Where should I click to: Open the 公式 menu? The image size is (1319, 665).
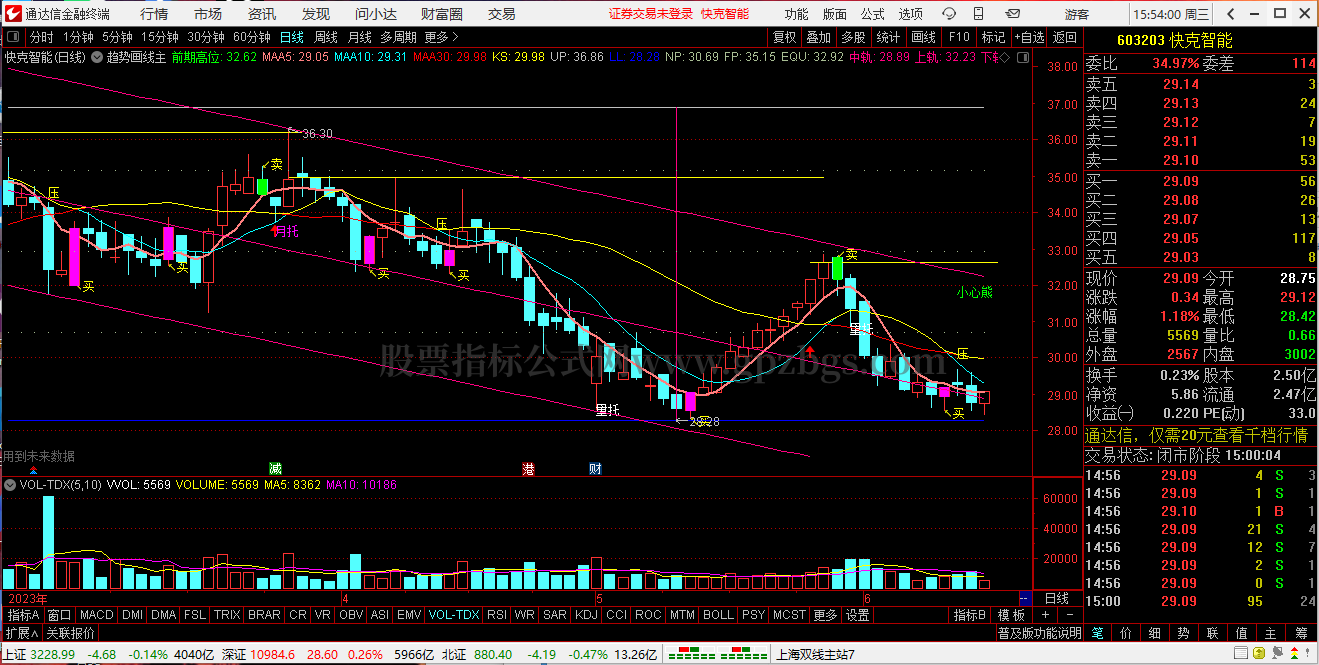point(872,14)
